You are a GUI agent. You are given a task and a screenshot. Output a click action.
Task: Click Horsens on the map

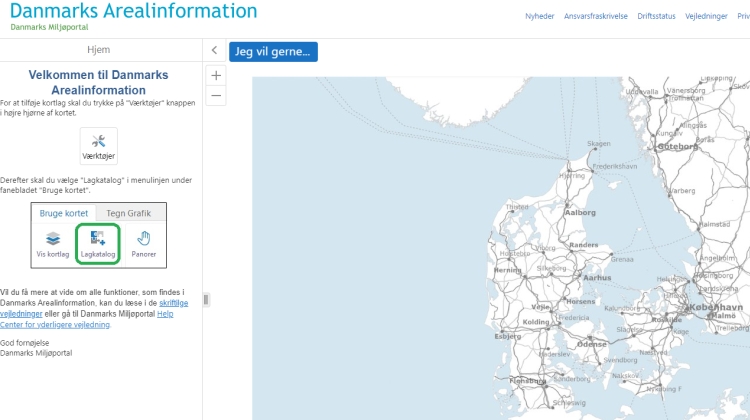[581, 301]
